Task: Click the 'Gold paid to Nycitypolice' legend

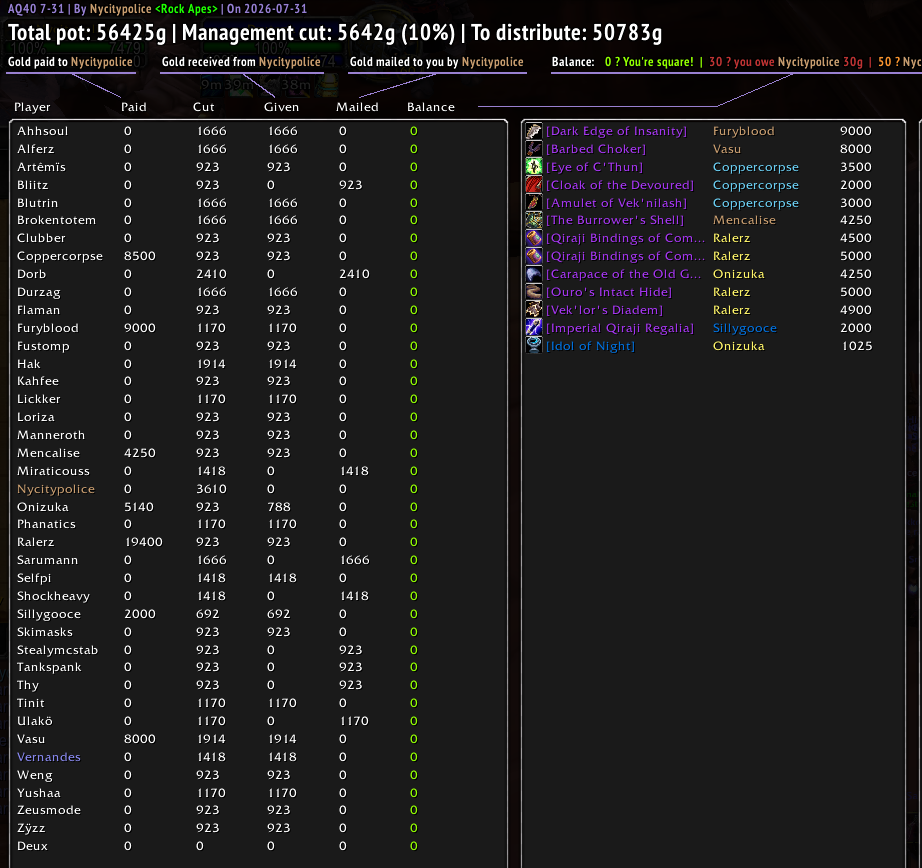Action: (70, 62)
